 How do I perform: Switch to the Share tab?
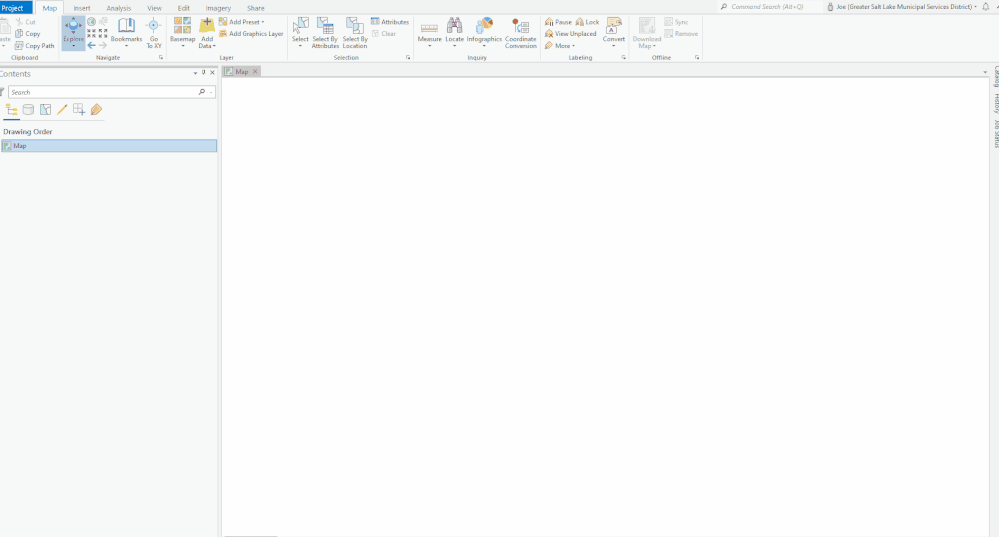255,8
